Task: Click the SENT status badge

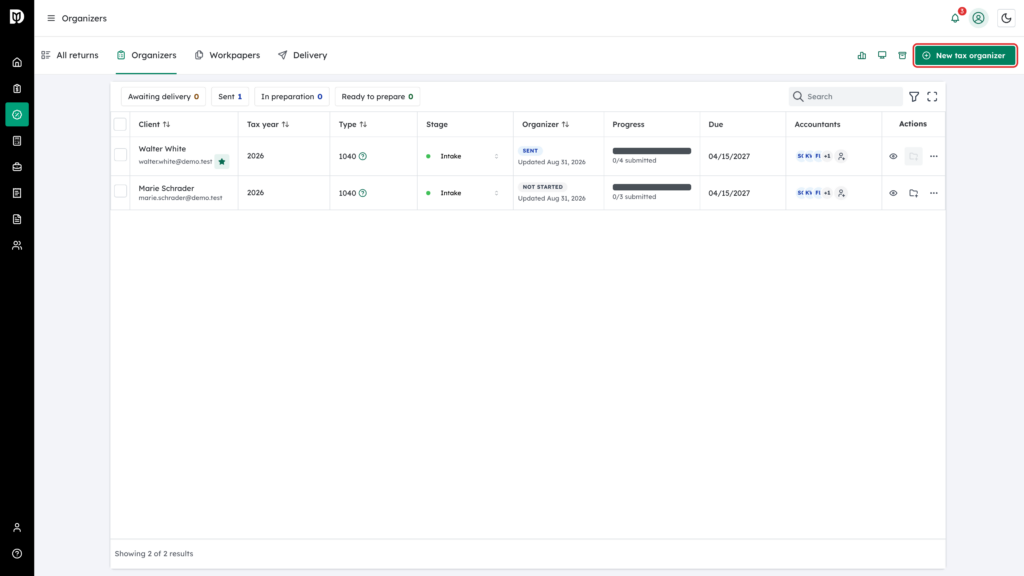Action: (x=530, y=151)
